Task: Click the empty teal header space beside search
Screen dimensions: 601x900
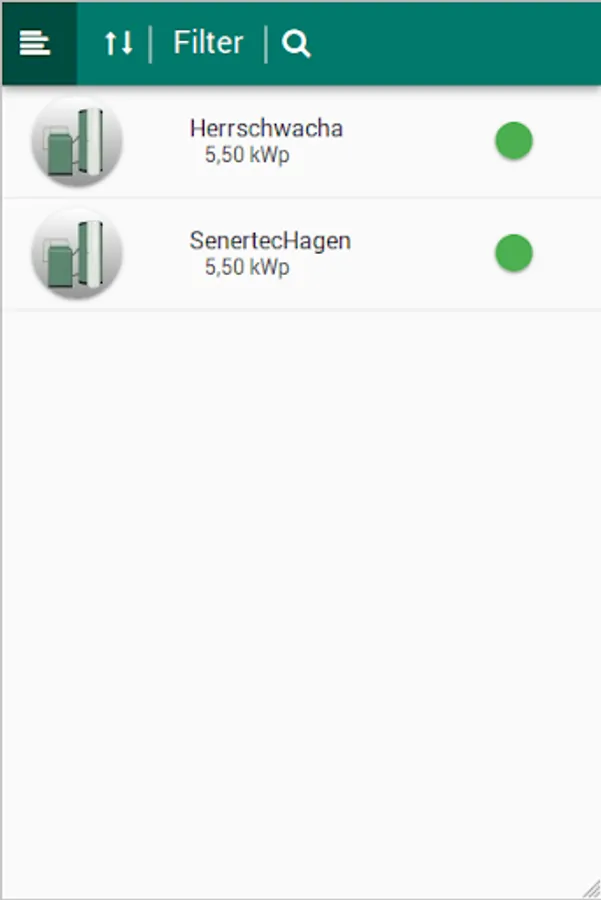Action: (456, 43)
